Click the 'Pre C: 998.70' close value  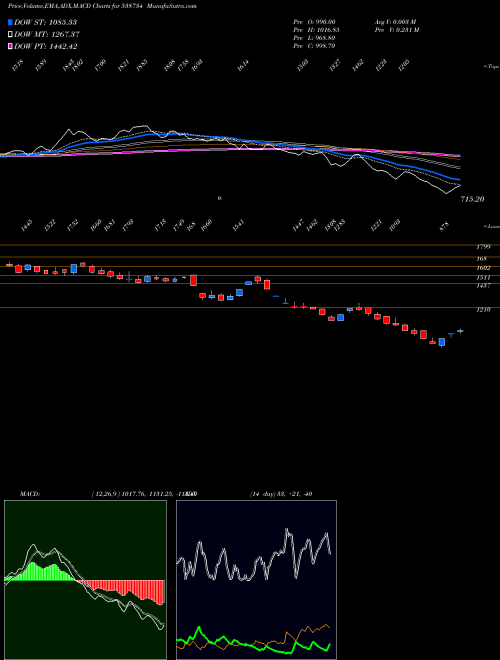click(314, 46)
